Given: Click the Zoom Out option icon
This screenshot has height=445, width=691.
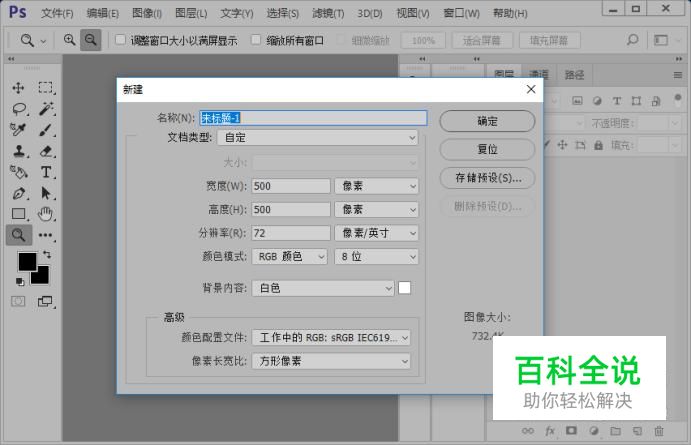Looking at the screenshot, I should point(91,40).
